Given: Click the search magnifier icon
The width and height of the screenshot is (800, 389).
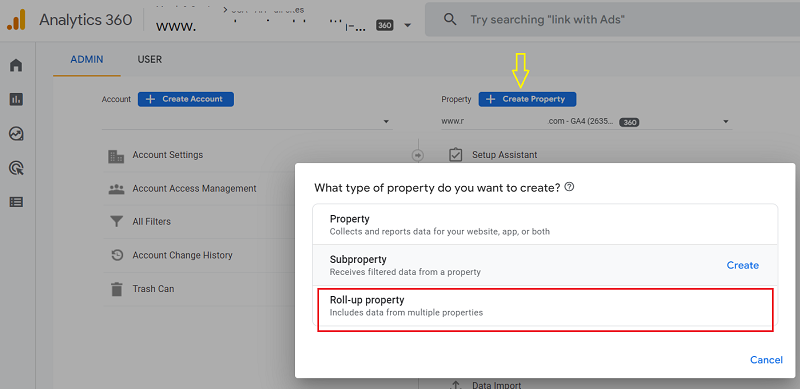Looking at the screenshot, I should coord(449,20).
